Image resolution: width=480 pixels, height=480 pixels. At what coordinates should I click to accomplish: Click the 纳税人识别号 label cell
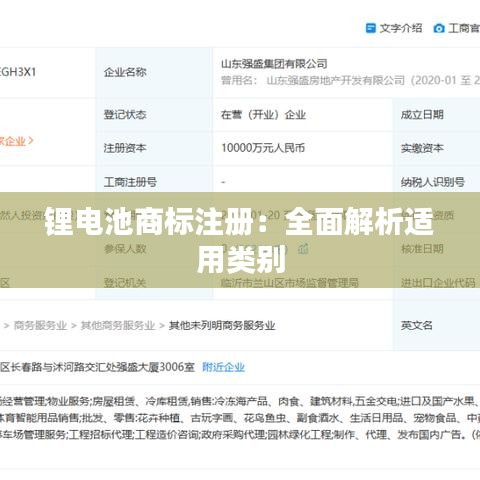coord(437,182)
